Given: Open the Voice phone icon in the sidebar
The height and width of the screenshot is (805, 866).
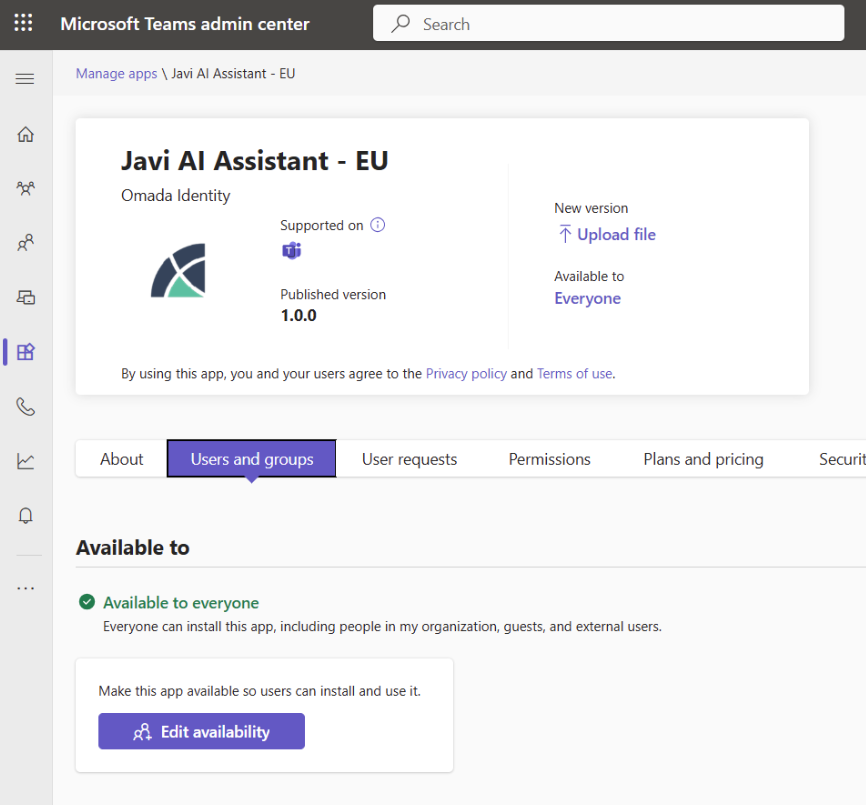Looking at the screenshot, I should 25,407.
